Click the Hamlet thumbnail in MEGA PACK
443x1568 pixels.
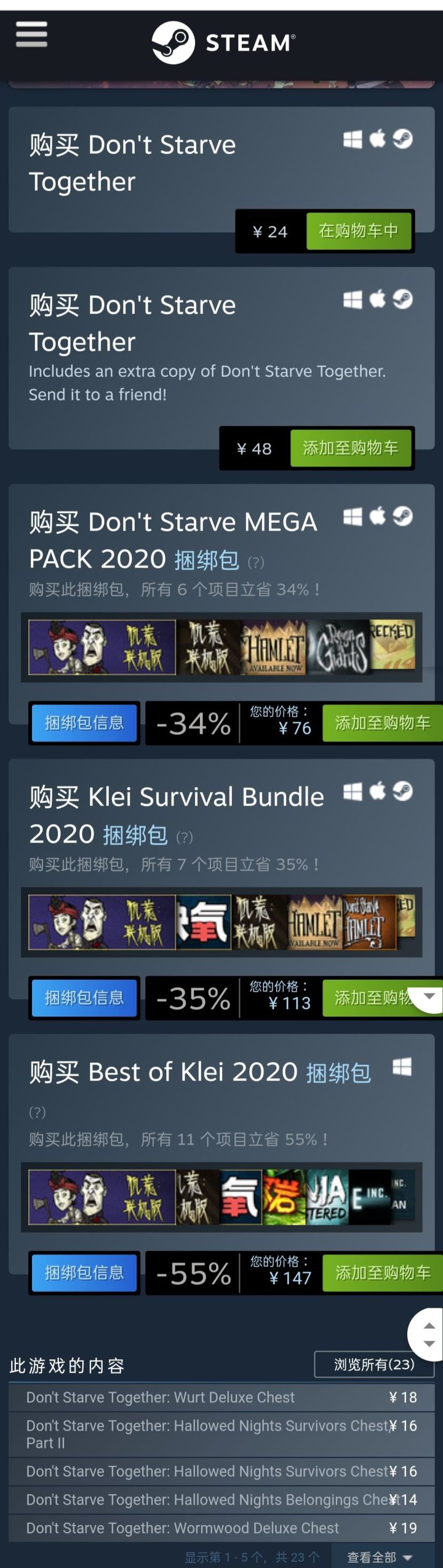tap(273, 647)
